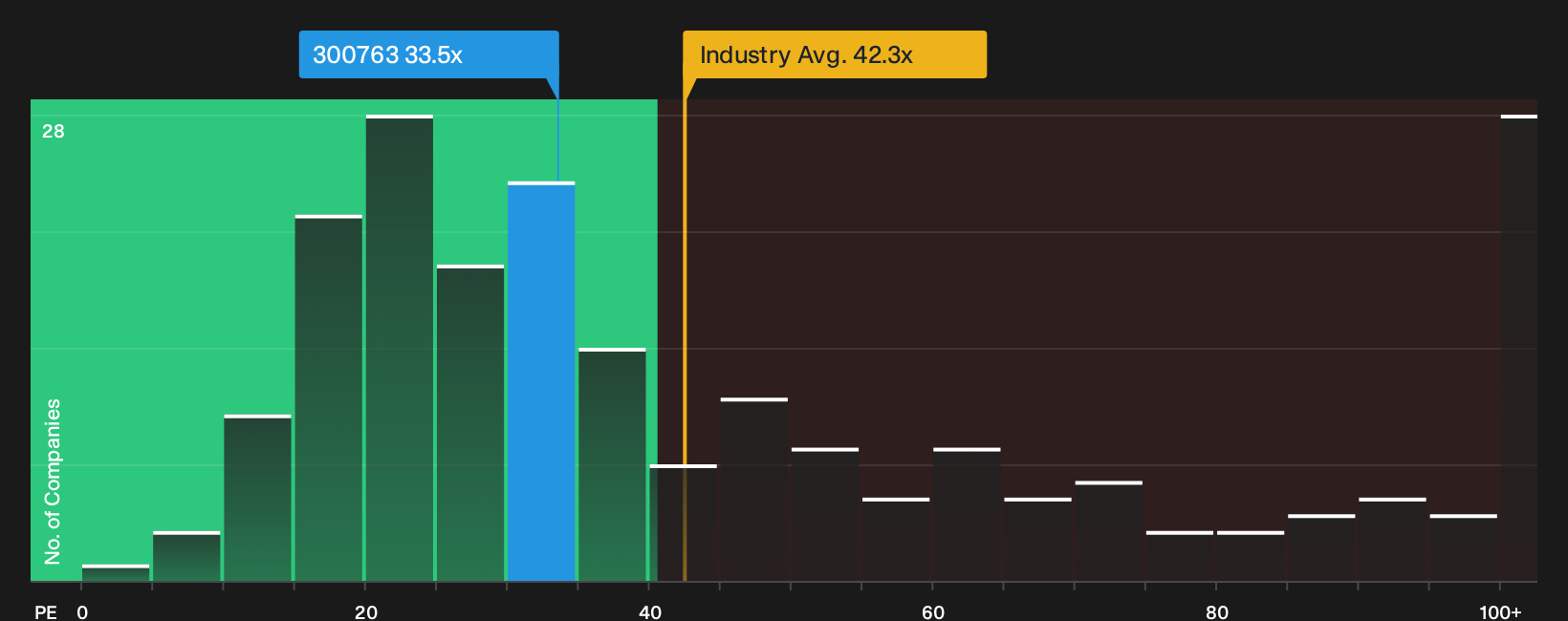Select the bar between 15 and 20 PE
1568x621 pixels.
point(329,398)
